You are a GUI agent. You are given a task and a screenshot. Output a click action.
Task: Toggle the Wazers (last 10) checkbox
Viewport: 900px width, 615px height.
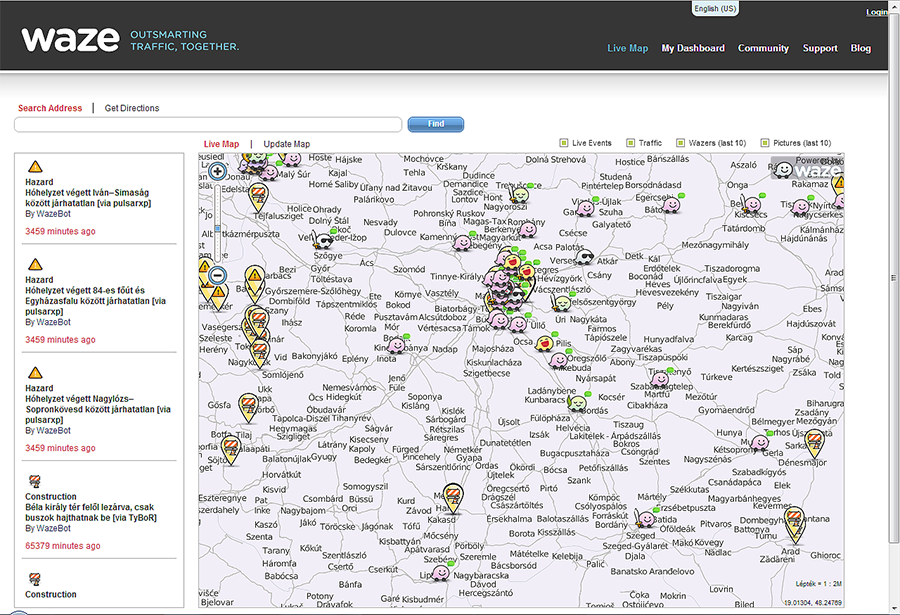680,143
